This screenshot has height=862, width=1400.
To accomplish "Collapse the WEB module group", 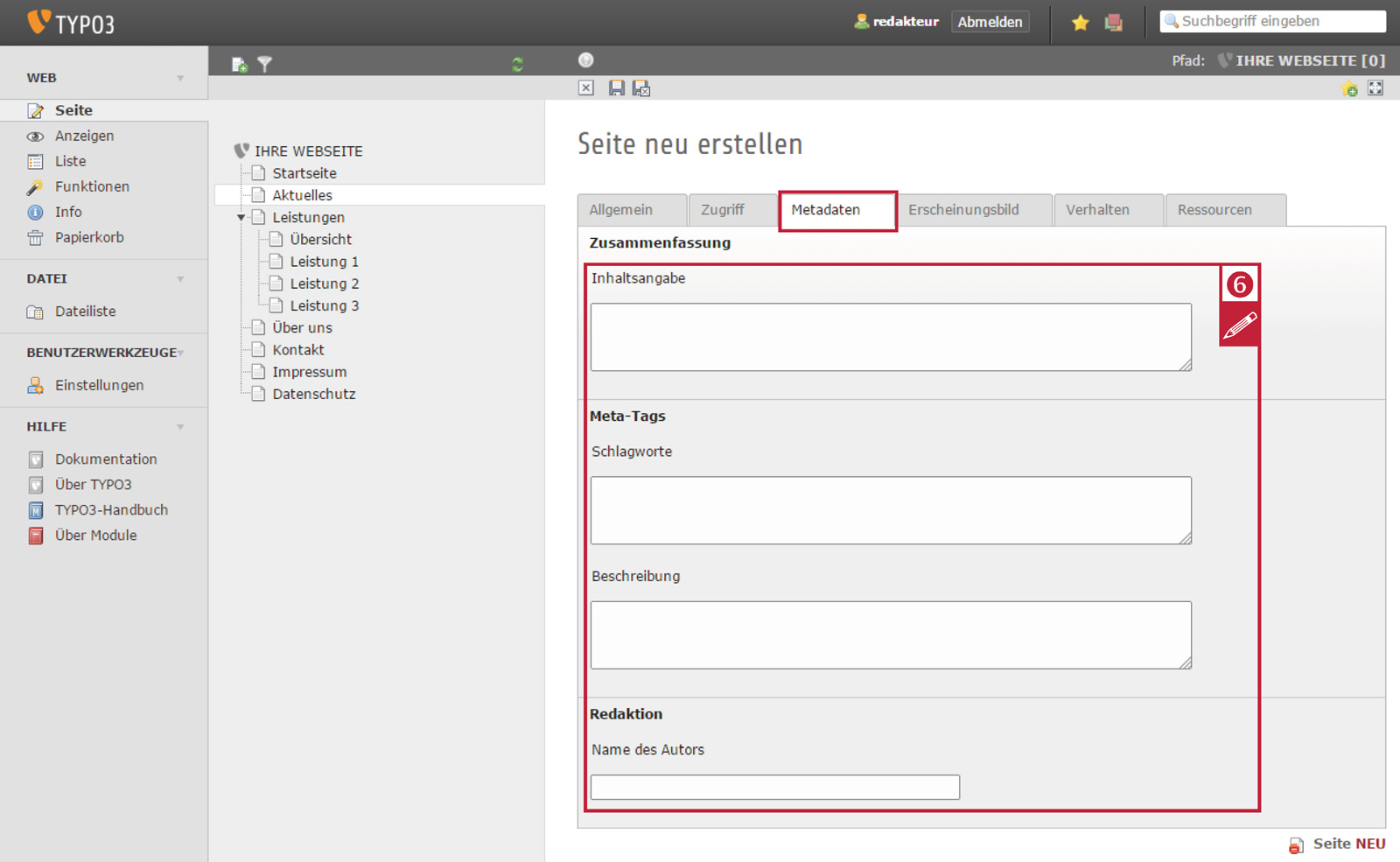I will (x=180, y=78).
